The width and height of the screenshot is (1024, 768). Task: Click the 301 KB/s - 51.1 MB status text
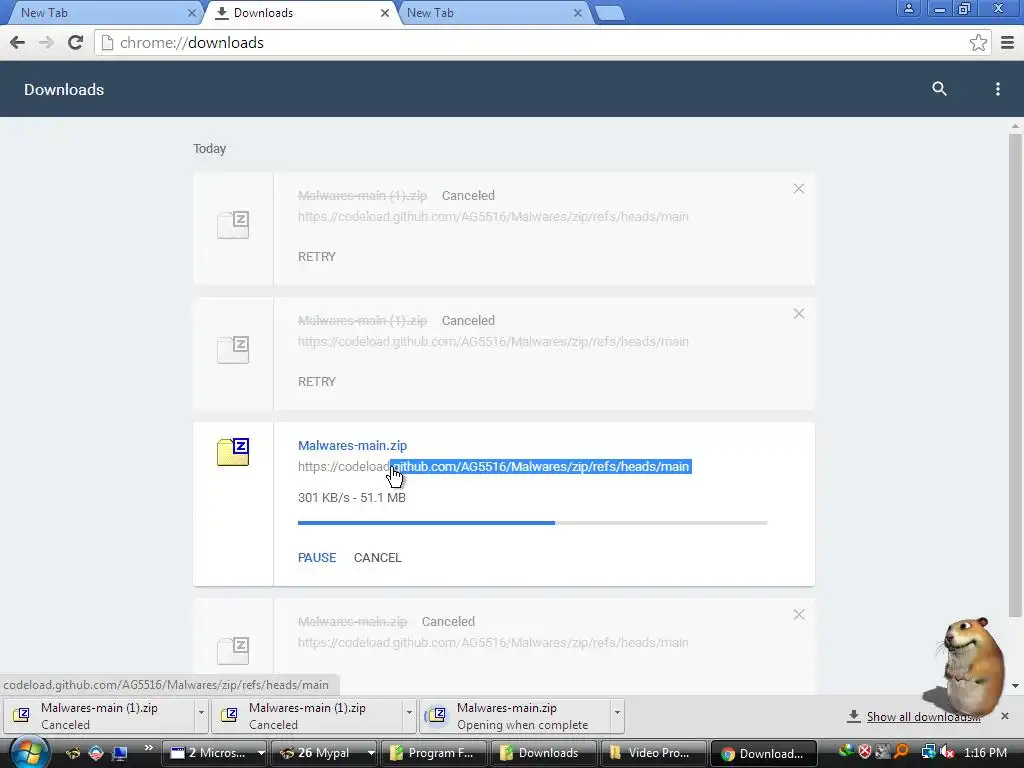pos(352,498)
